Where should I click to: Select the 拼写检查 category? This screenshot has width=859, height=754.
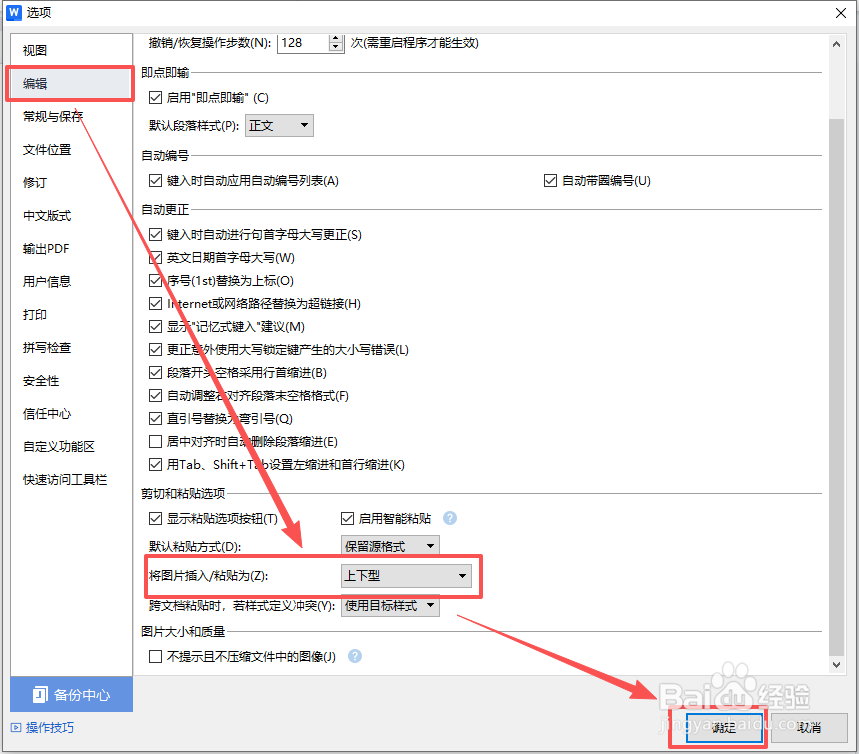click(x=71, y=347)
